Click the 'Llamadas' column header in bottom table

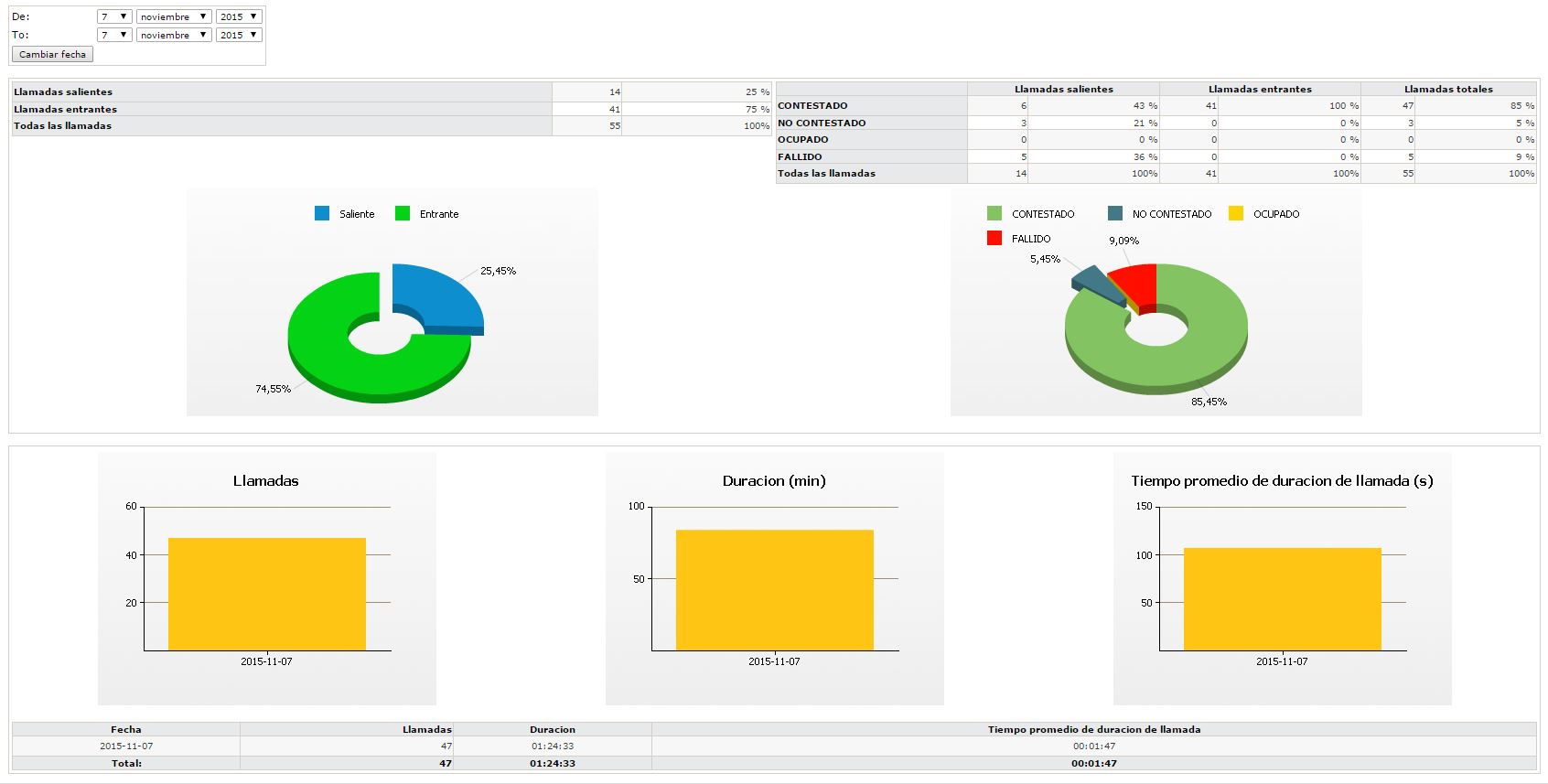pyautogui.click(x=427, y=729)
